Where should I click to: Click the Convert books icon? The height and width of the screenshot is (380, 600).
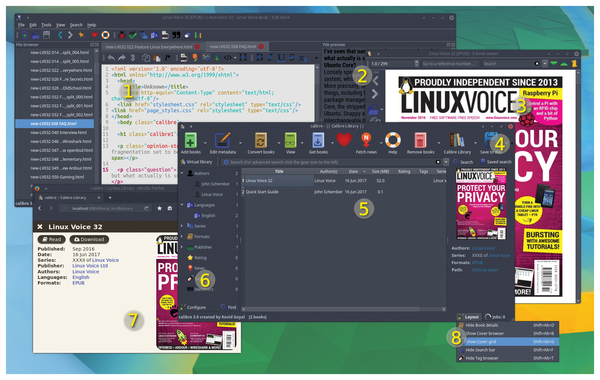coord(261,140)
